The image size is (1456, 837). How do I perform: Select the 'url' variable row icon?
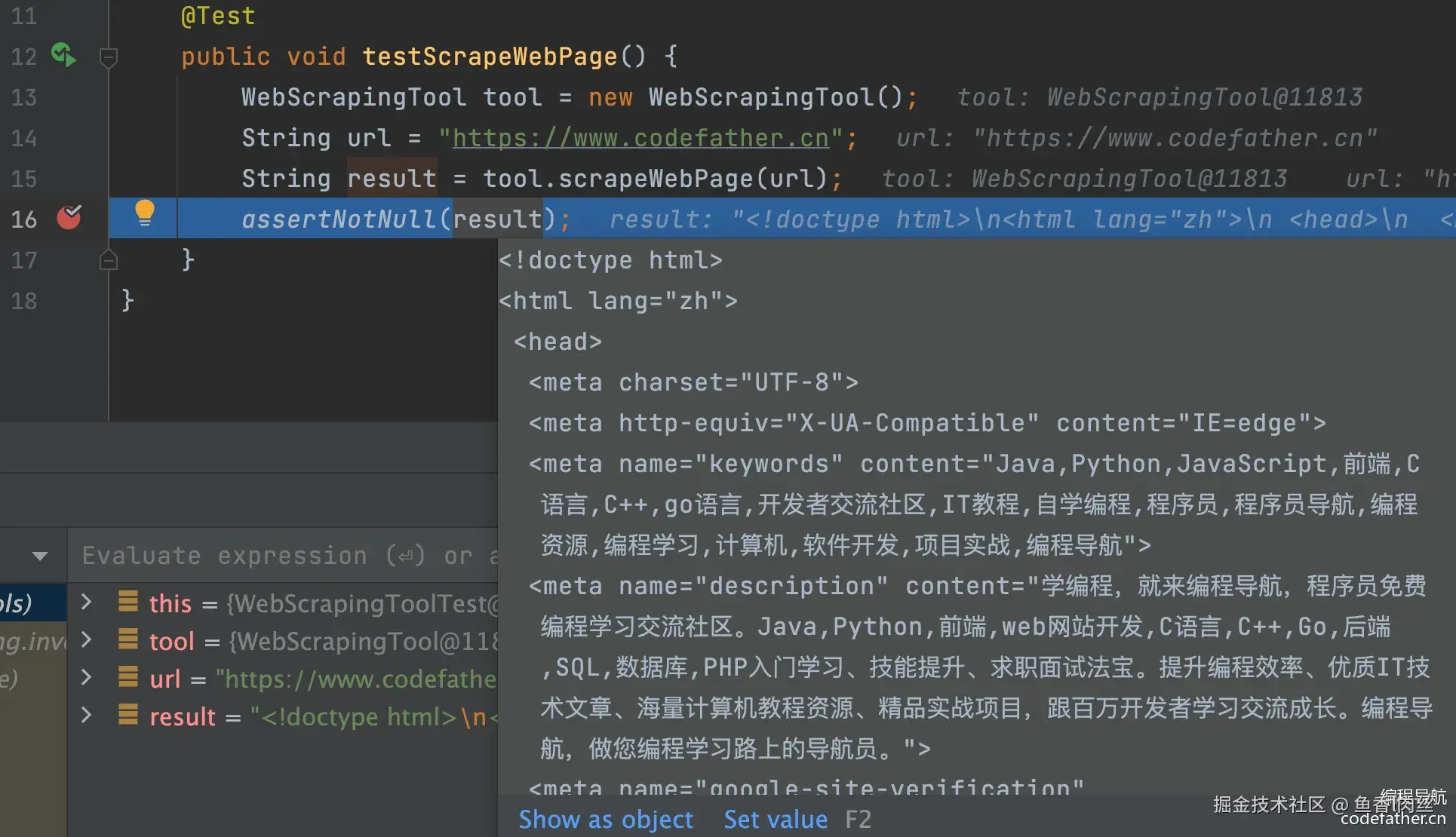pyautogui.click(x=128, y=677)
